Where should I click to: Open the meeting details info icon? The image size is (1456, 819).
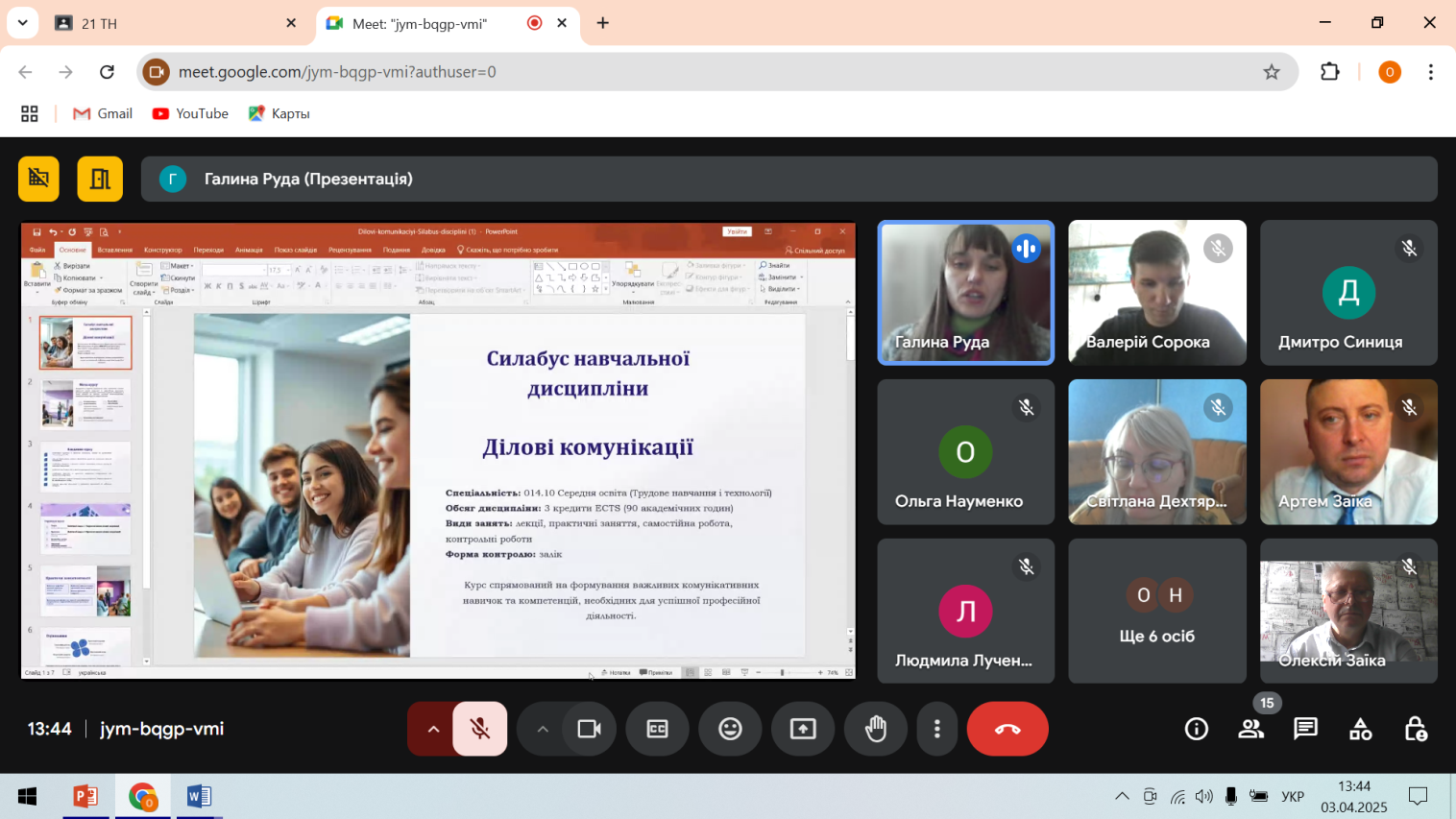click(x=1196, y=729)
